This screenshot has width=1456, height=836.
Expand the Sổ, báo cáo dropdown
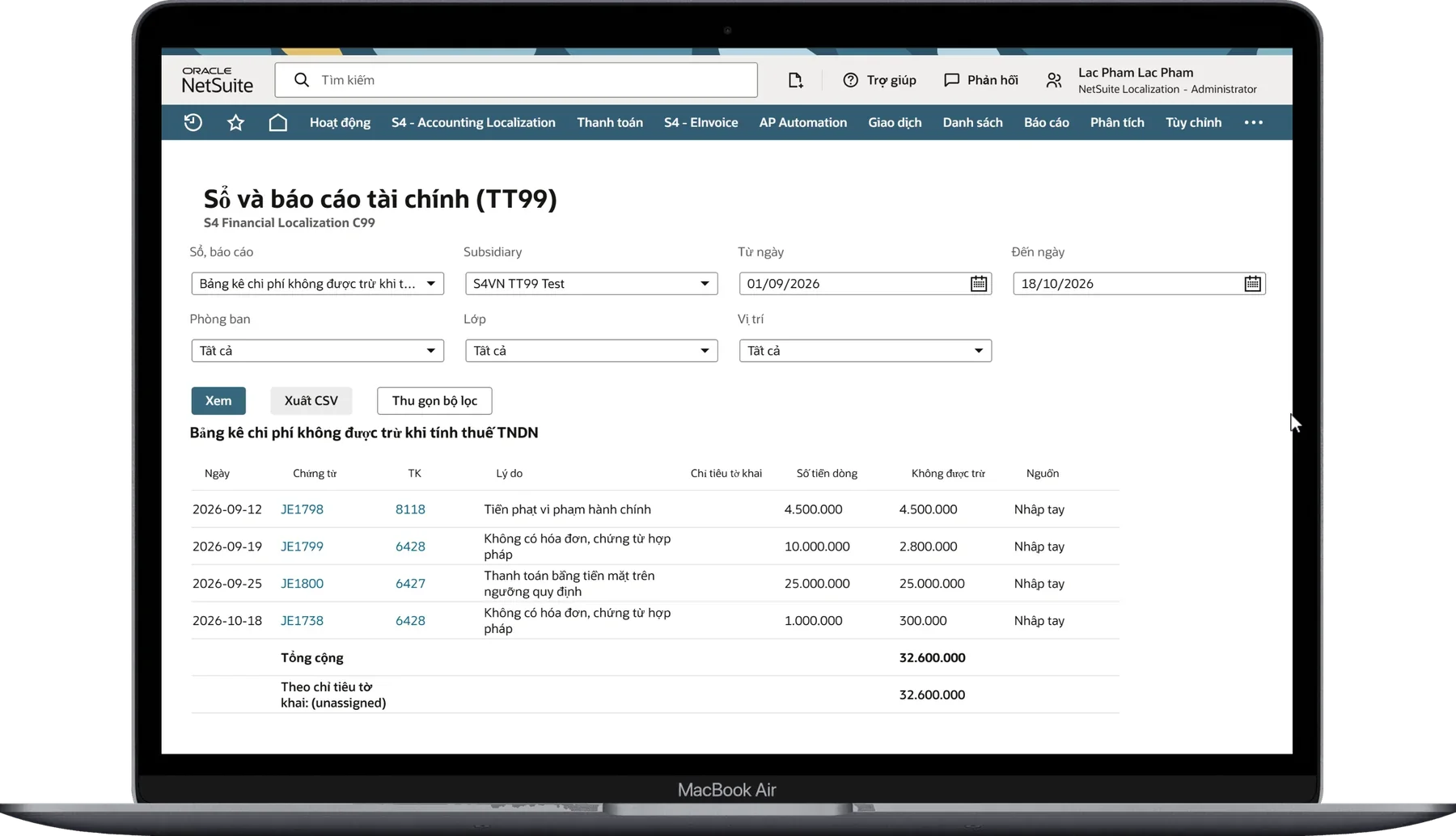(x=317, y=284)
